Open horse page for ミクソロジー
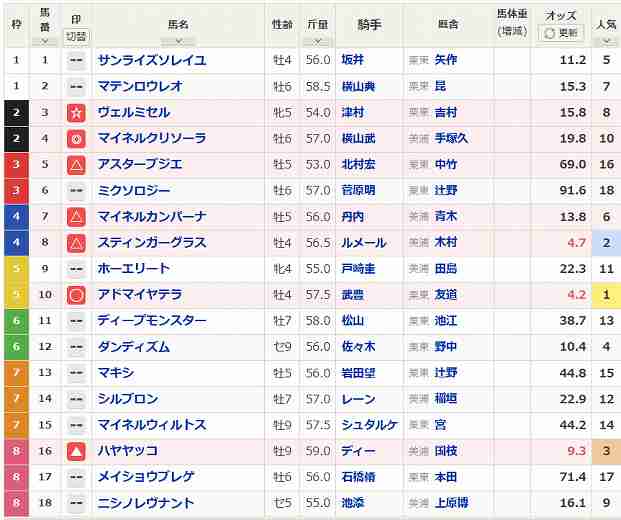Image resolution: width=621 pixels, height=520 pixels. [x=134, y=190]
